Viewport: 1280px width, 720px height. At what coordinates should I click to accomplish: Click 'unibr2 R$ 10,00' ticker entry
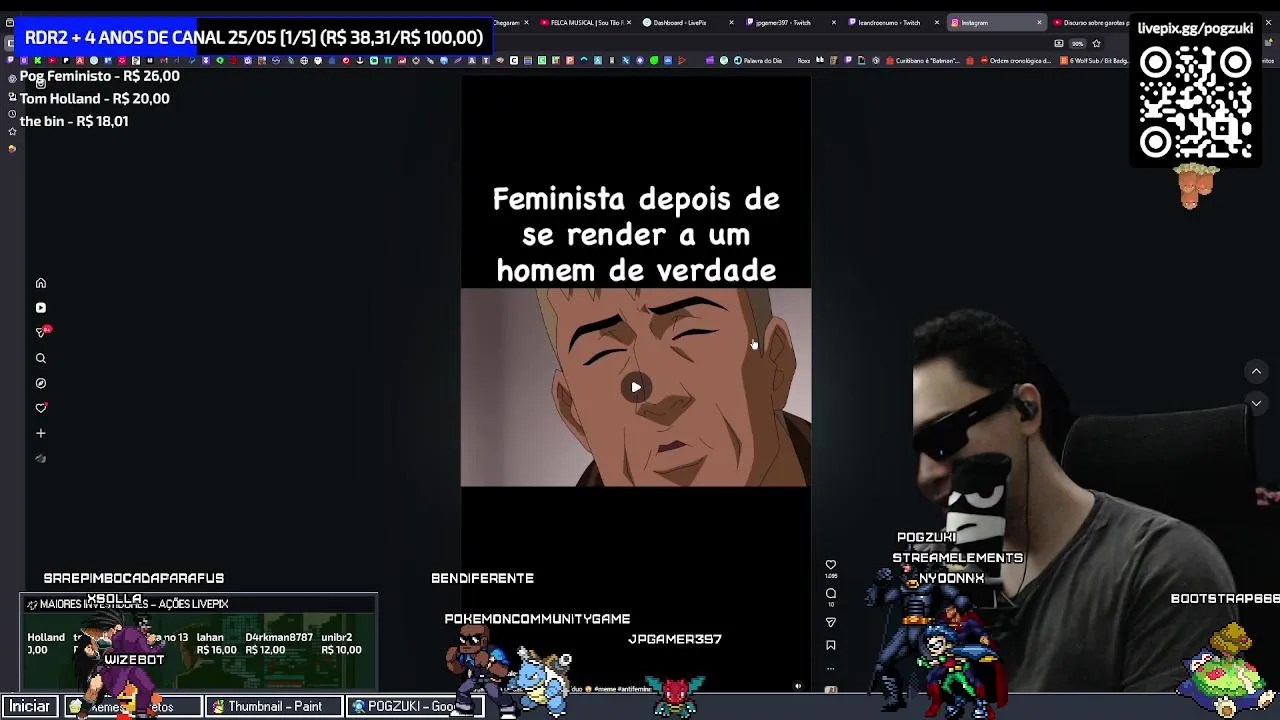(341, 643)
